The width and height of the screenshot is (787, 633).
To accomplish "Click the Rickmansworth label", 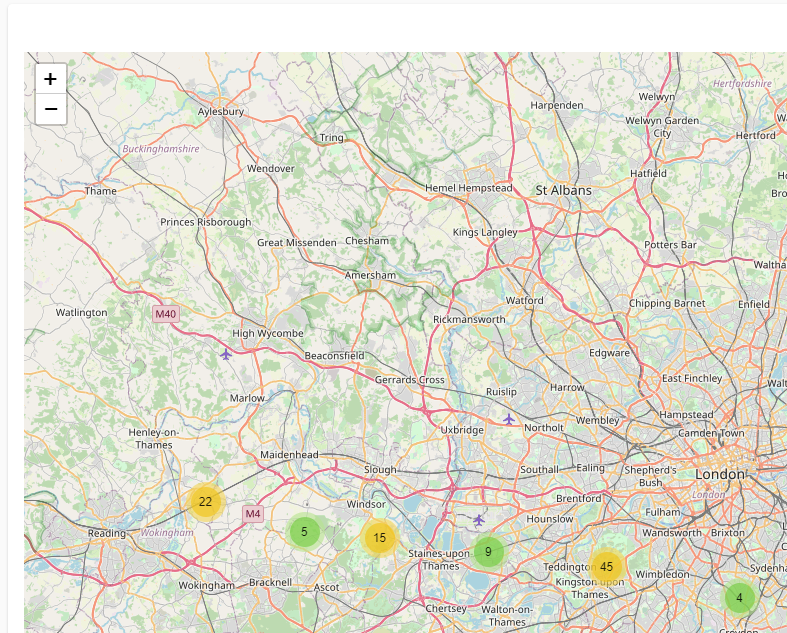I will click(x=469, y=319).
